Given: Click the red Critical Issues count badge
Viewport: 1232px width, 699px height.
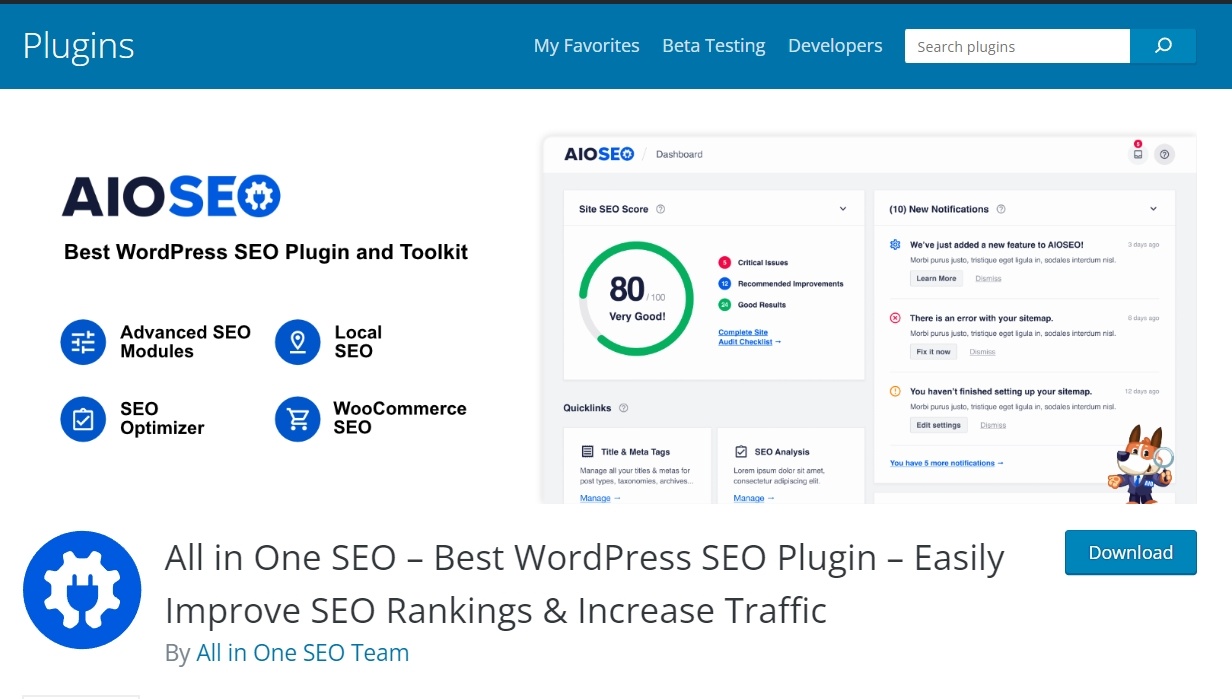Looking at the screenshot, I should (x=724, y=262).
